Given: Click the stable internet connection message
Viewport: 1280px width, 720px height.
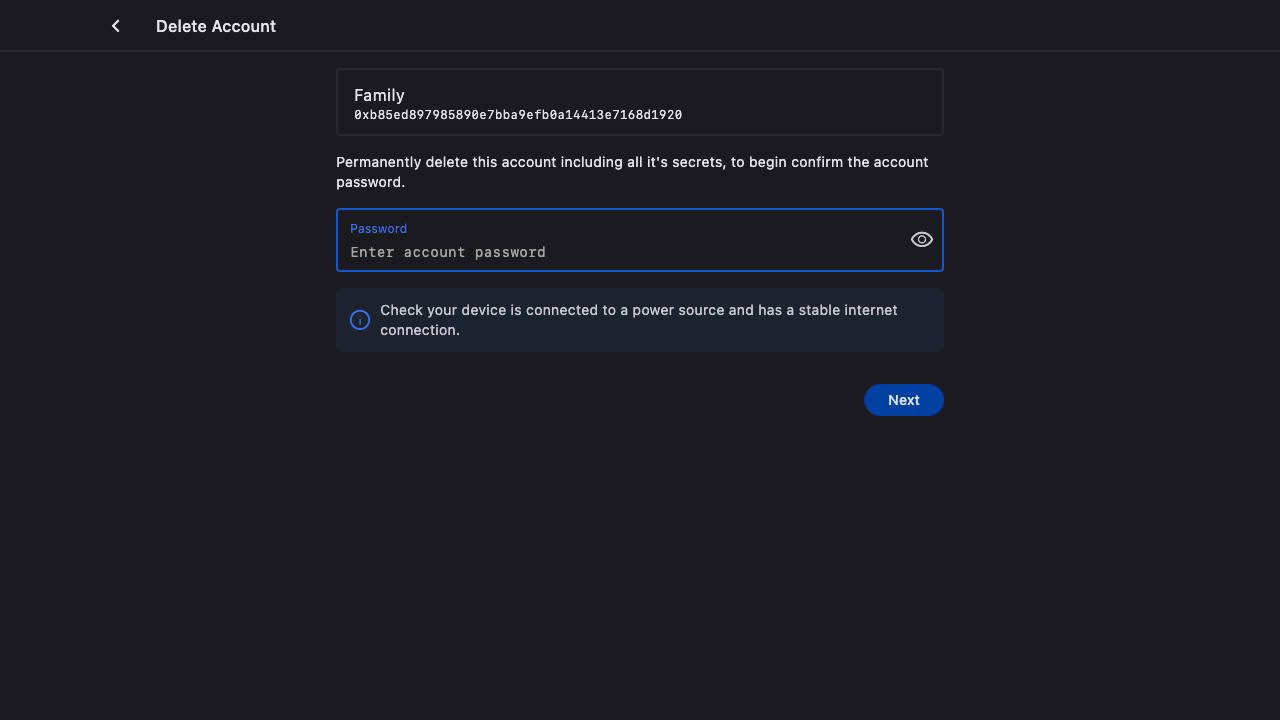Looking at the screenshot, I should [638, 320].
